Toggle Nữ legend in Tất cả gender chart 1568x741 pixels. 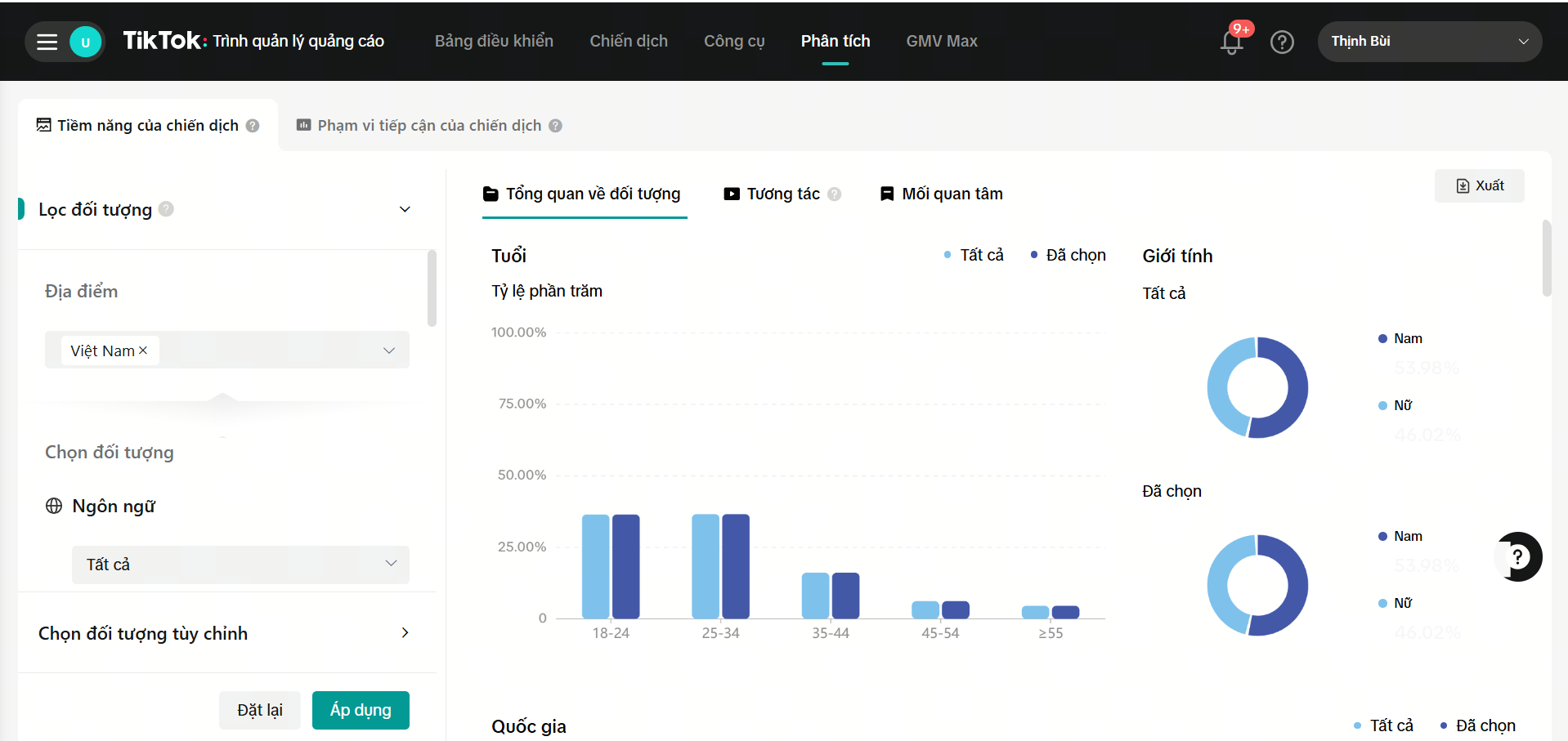[x=1396, y=406]
